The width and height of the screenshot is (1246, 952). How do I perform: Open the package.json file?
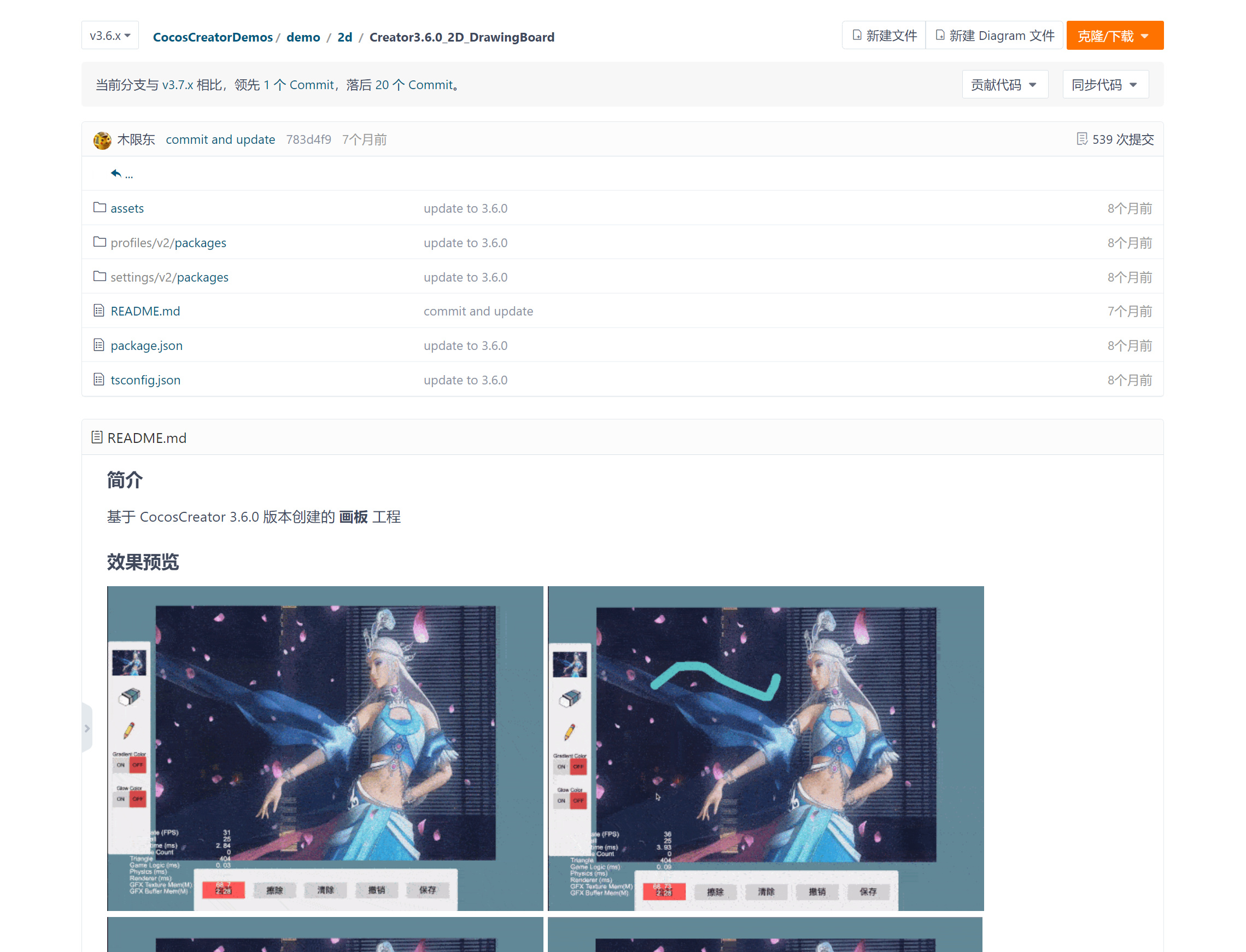(x=146, y=346)
